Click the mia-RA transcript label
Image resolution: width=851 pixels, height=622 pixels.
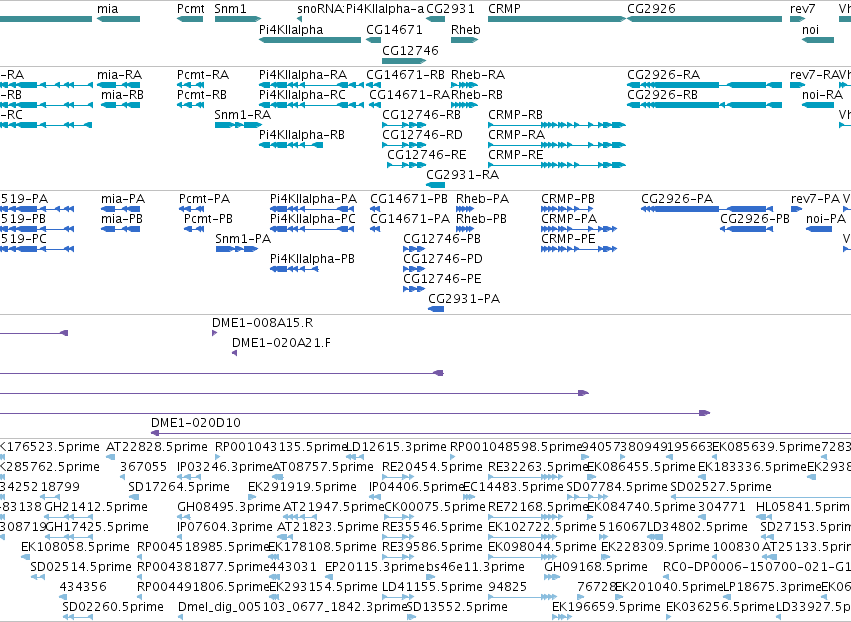(119, 74)
